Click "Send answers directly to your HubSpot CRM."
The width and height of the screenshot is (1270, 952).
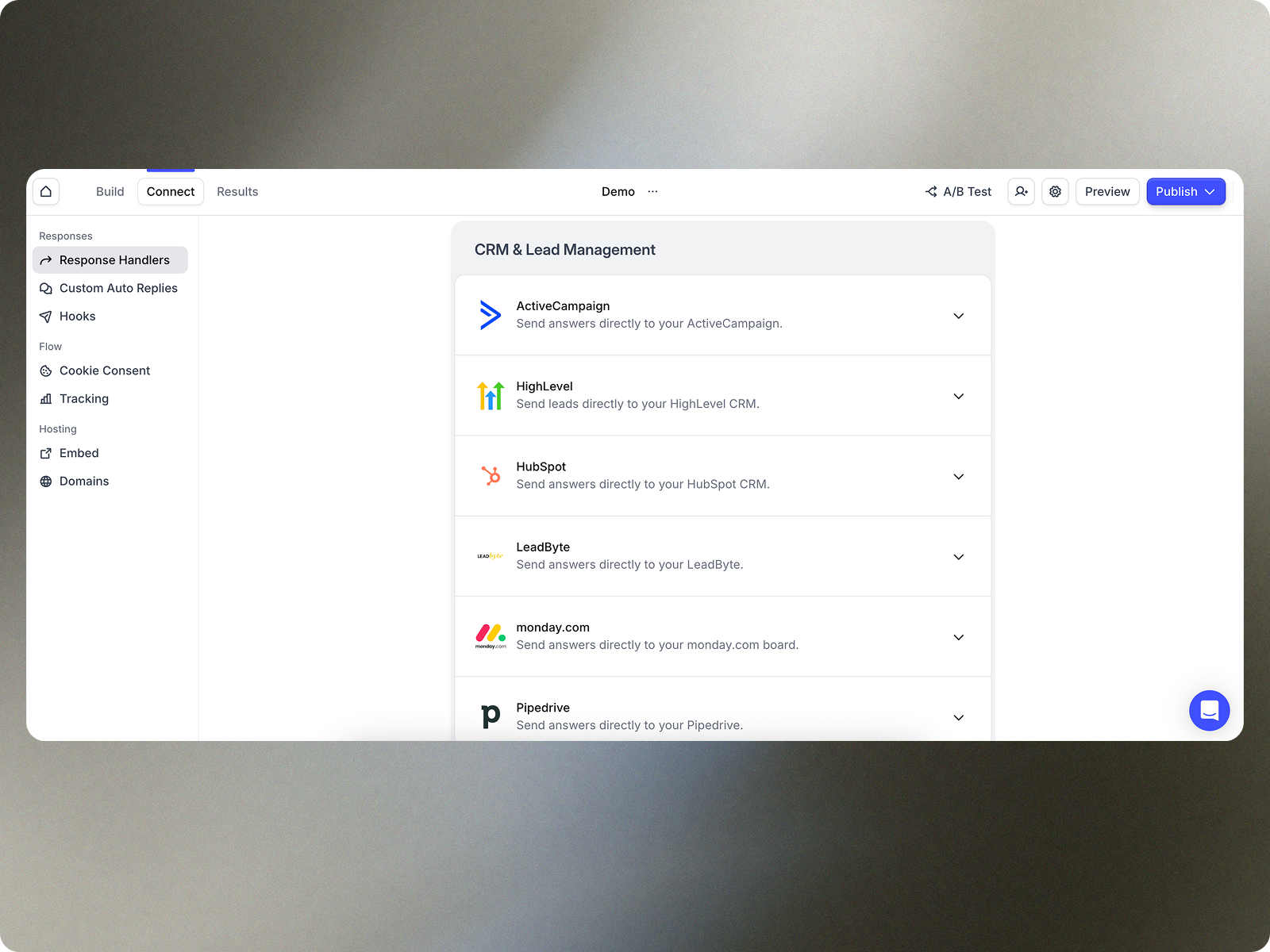[643, 484]
